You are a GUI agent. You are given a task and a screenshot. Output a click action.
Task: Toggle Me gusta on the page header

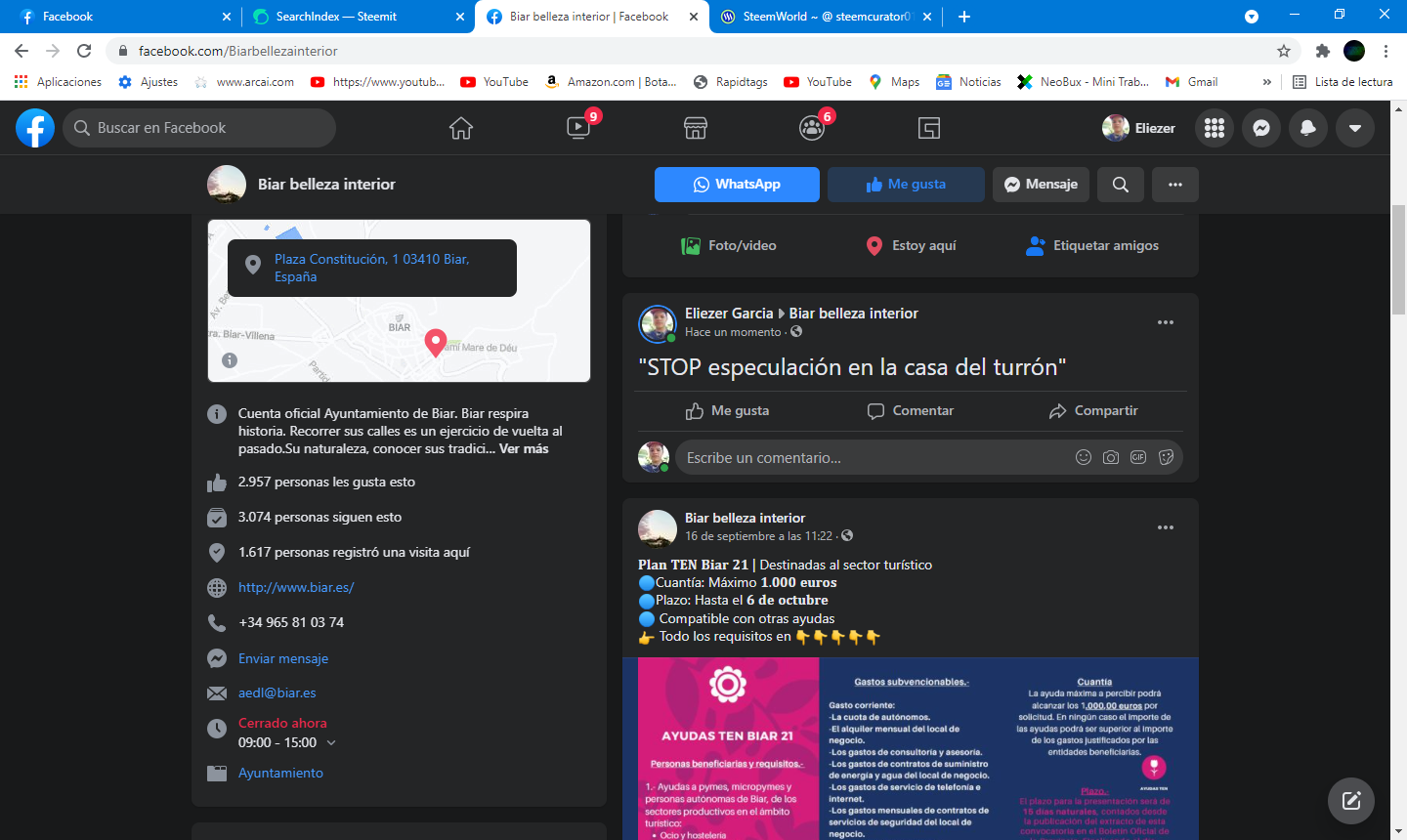point(906,185)
